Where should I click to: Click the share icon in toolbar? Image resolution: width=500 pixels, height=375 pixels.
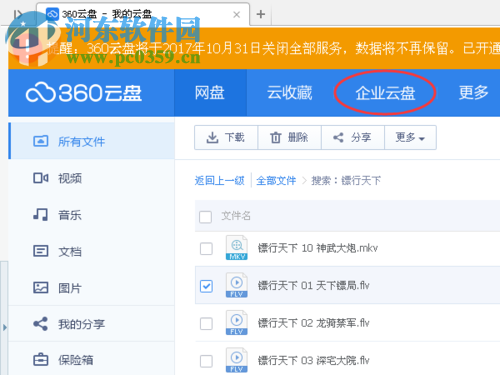click(x=338, y=137)
